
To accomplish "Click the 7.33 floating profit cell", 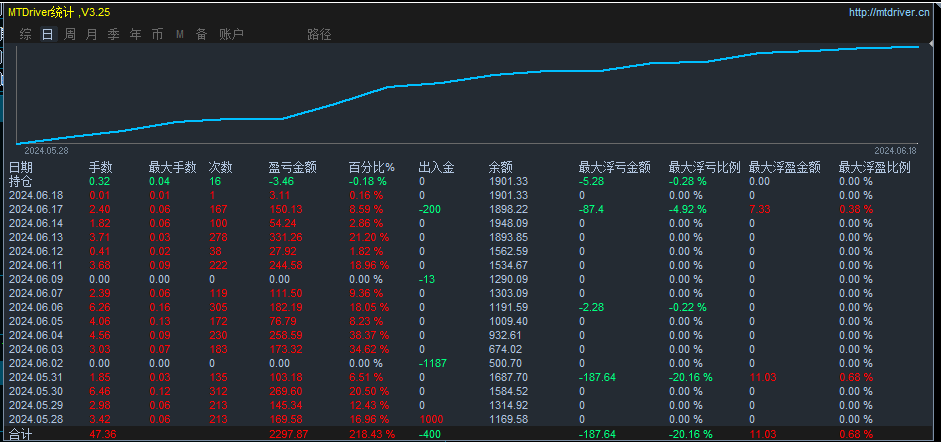I will click(760, 209).
